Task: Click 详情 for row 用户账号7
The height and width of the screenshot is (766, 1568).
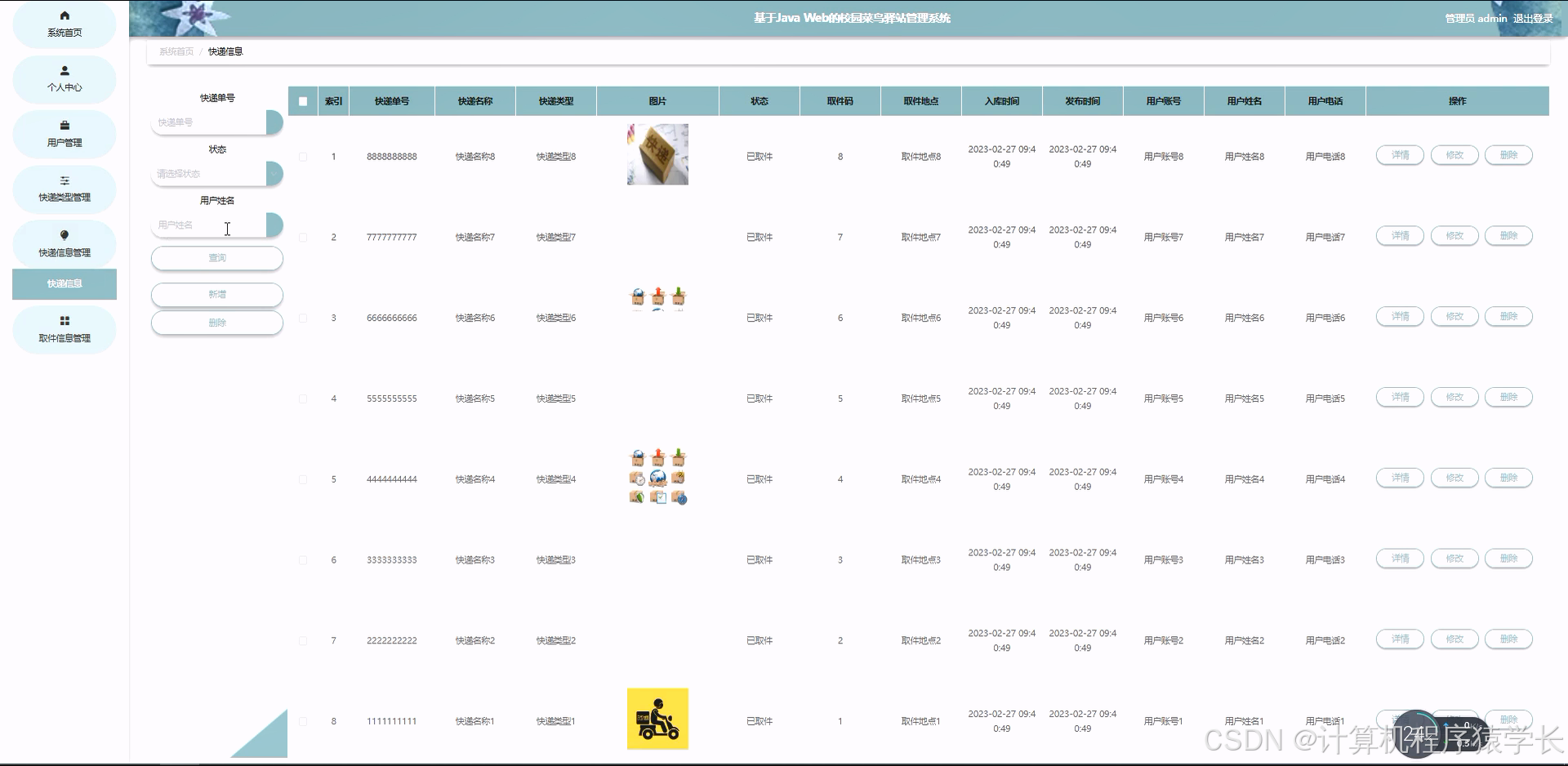Action: 1400,236
